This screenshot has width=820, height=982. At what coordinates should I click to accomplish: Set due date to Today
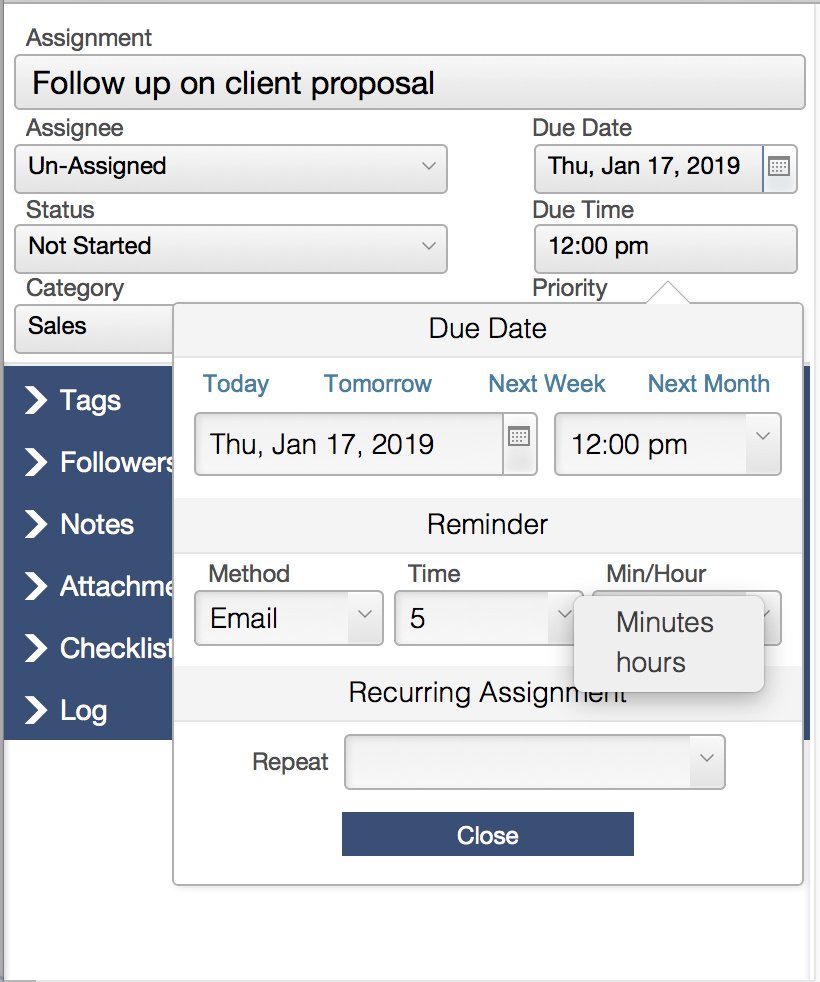tap(236, 384)
